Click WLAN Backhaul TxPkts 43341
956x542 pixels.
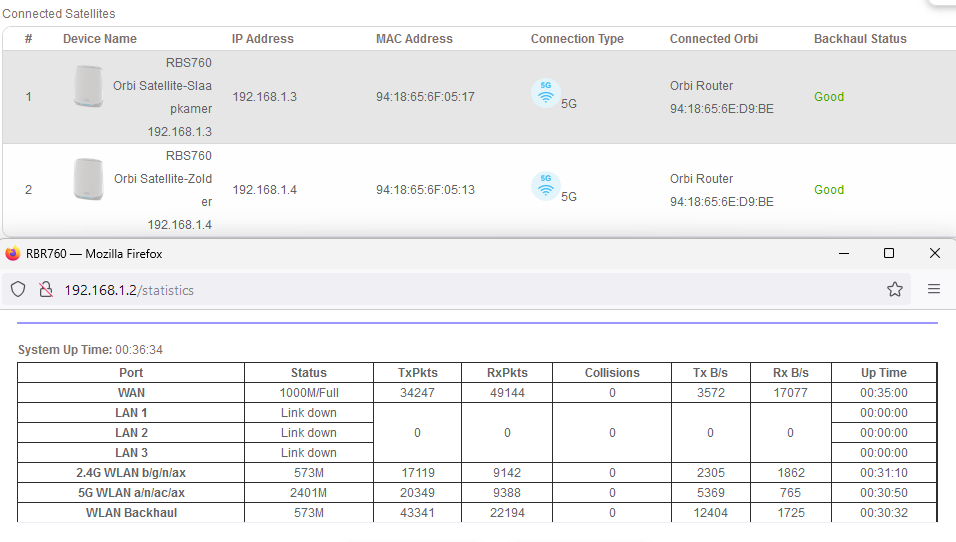(x=417, y=513)
